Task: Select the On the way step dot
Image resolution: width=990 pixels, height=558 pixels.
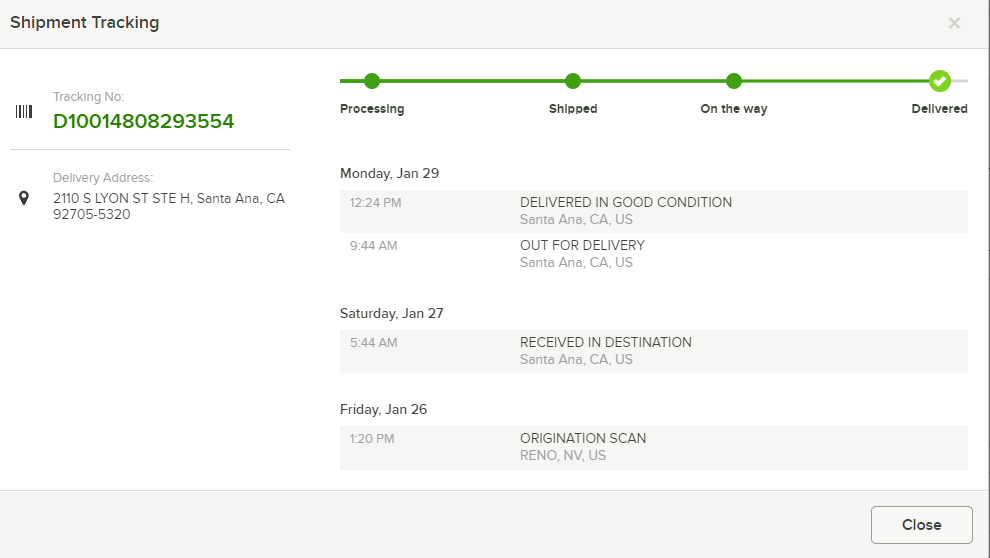Action: click(734, 81)
